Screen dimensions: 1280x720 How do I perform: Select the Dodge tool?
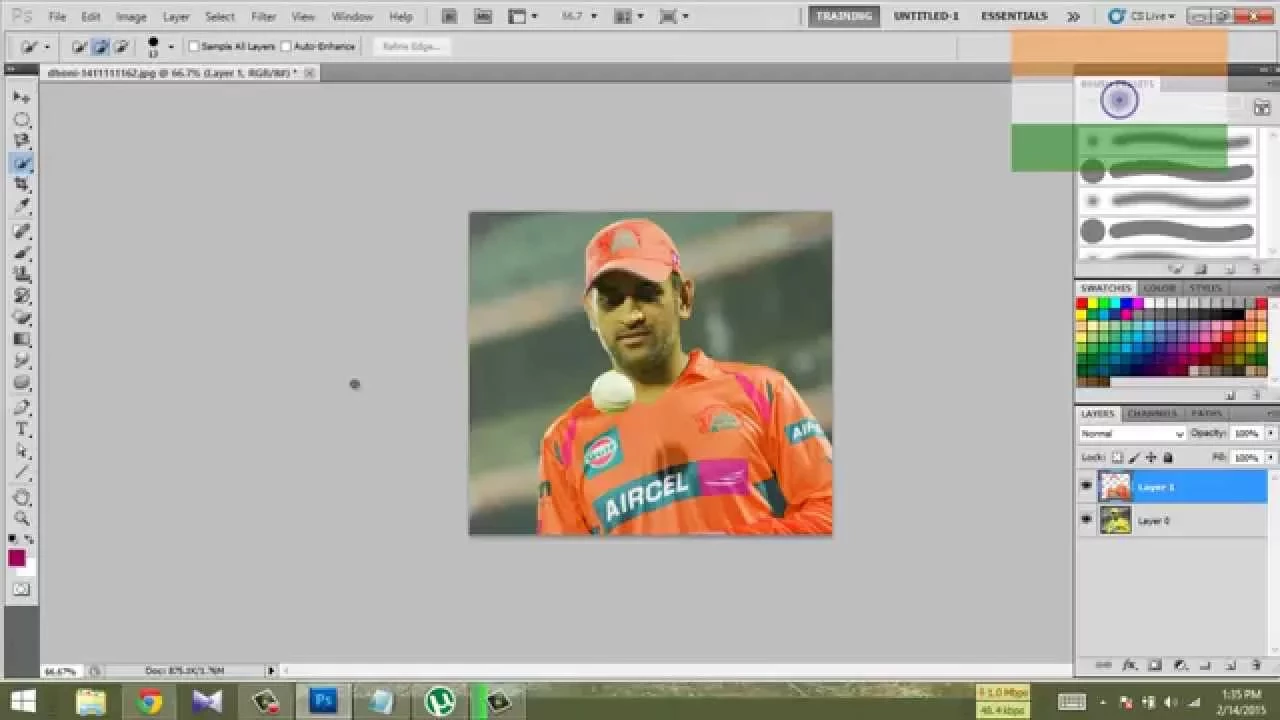click(x=21, y=383)
